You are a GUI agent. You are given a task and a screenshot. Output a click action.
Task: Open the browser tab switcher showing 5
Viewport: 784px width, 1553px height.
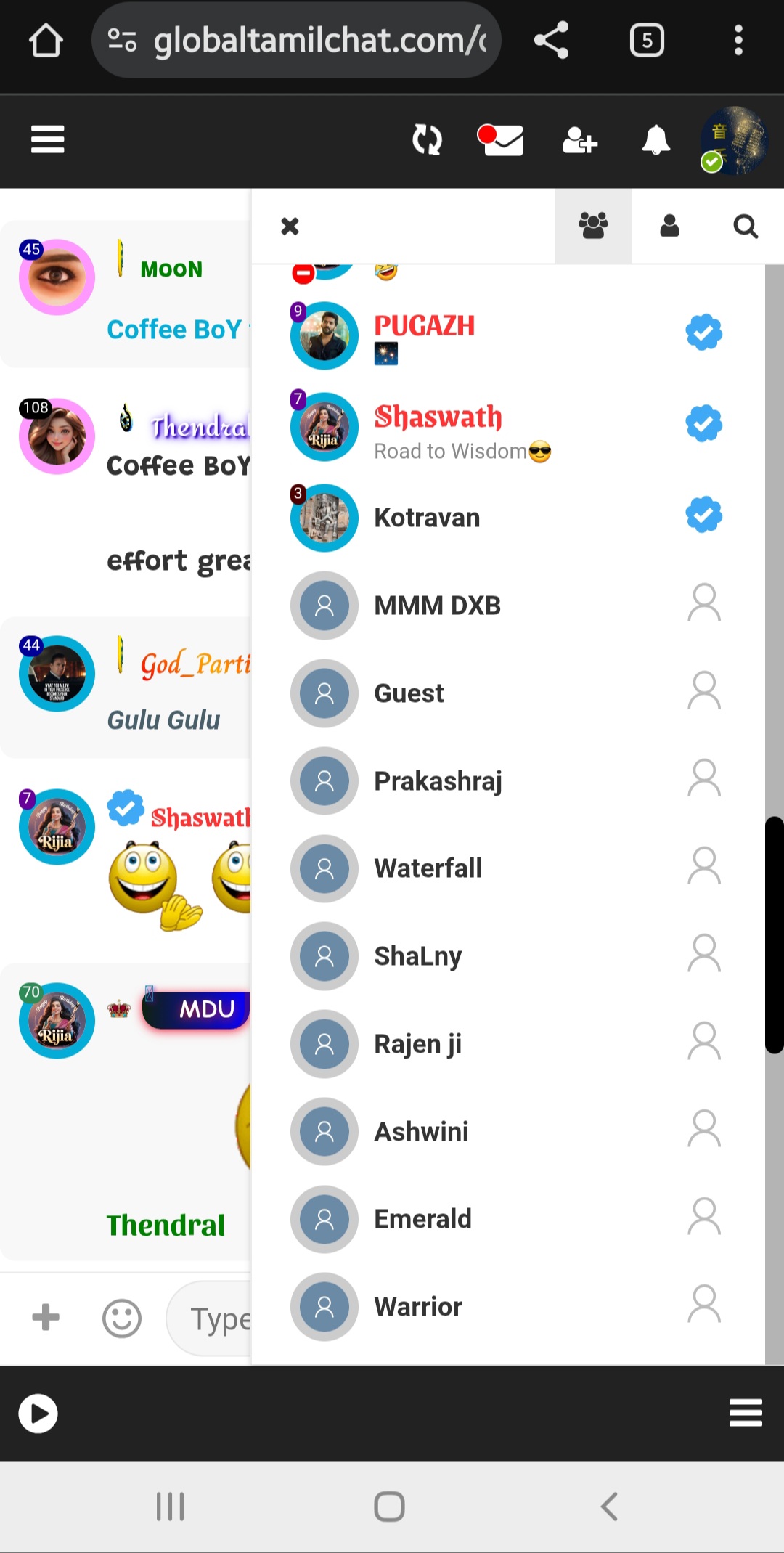[646, 40]
